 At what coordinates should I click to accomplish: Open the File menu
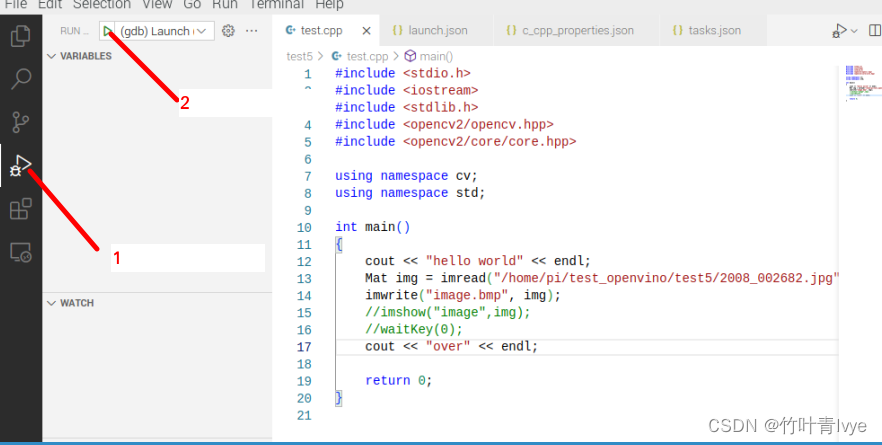pyautogui.click(x=16, y=5)
